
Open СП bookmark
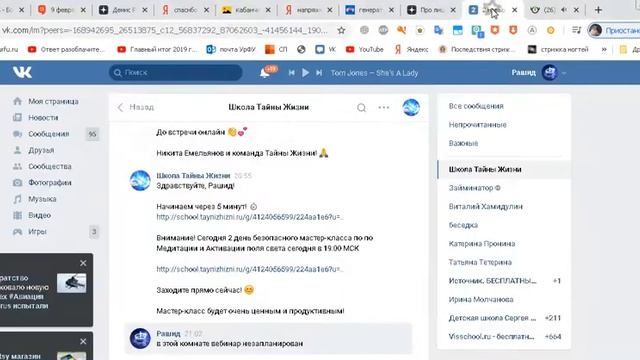pyautogui.click(x=276, y=49)
